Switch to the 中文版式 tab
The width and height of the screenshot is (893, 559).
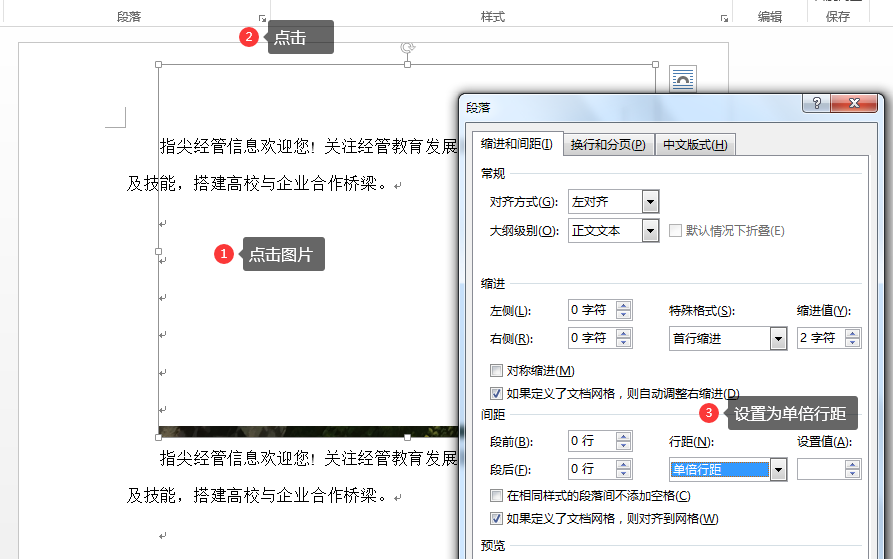(695, 145)
